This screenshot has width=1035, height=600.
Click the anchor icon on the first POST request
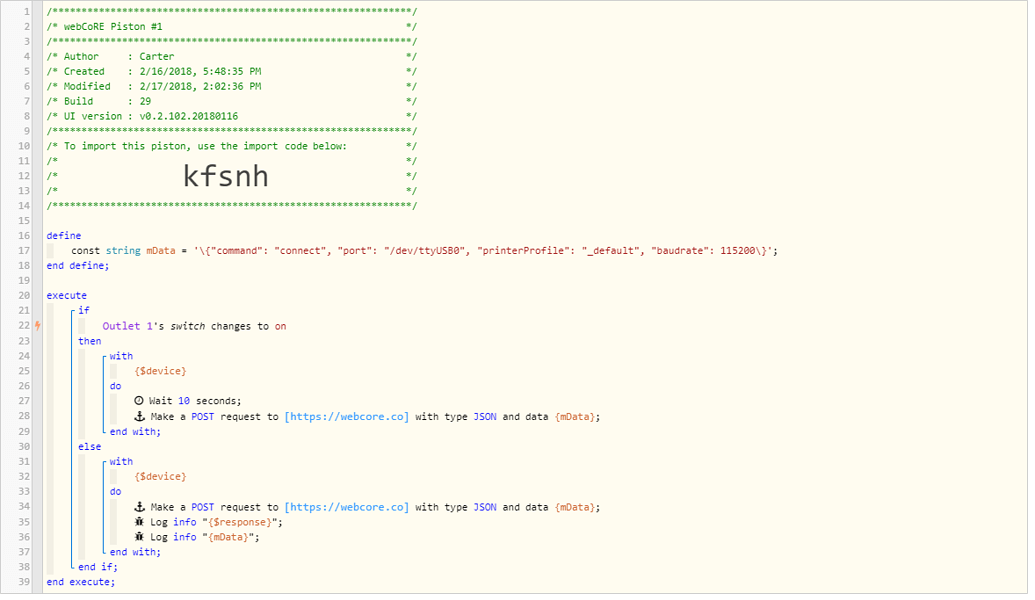coord(140,415)
